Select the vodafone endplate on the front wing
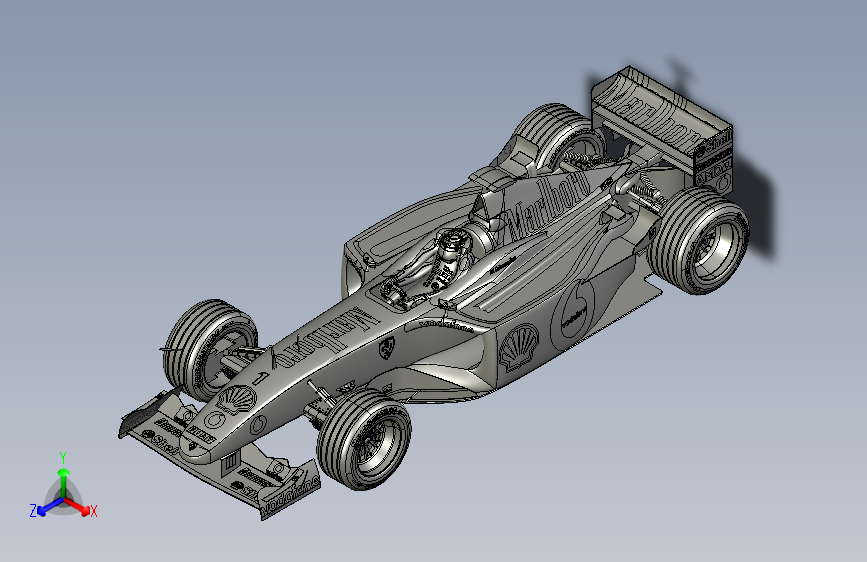This screenshot has height=562, width=867. click(x=289, y=491)
